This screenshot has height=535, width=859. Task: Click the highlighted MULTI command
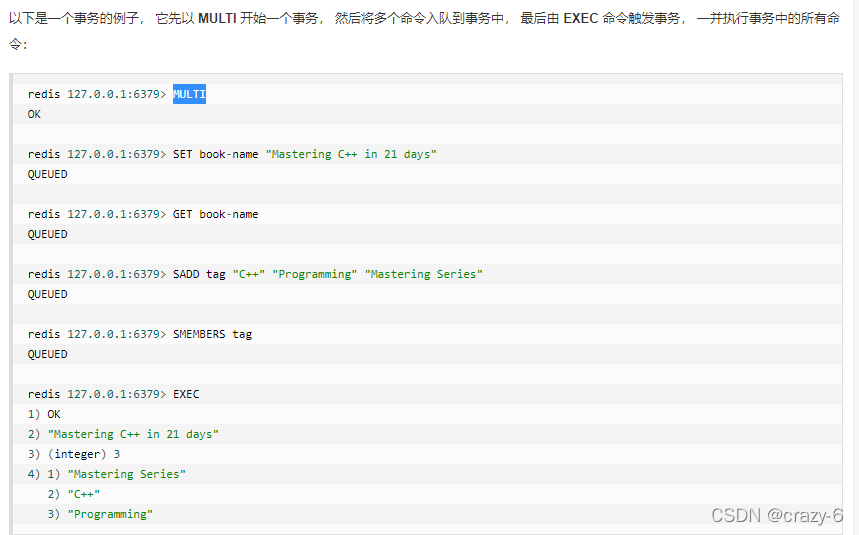pyautogui.click(x=189, y=94)
